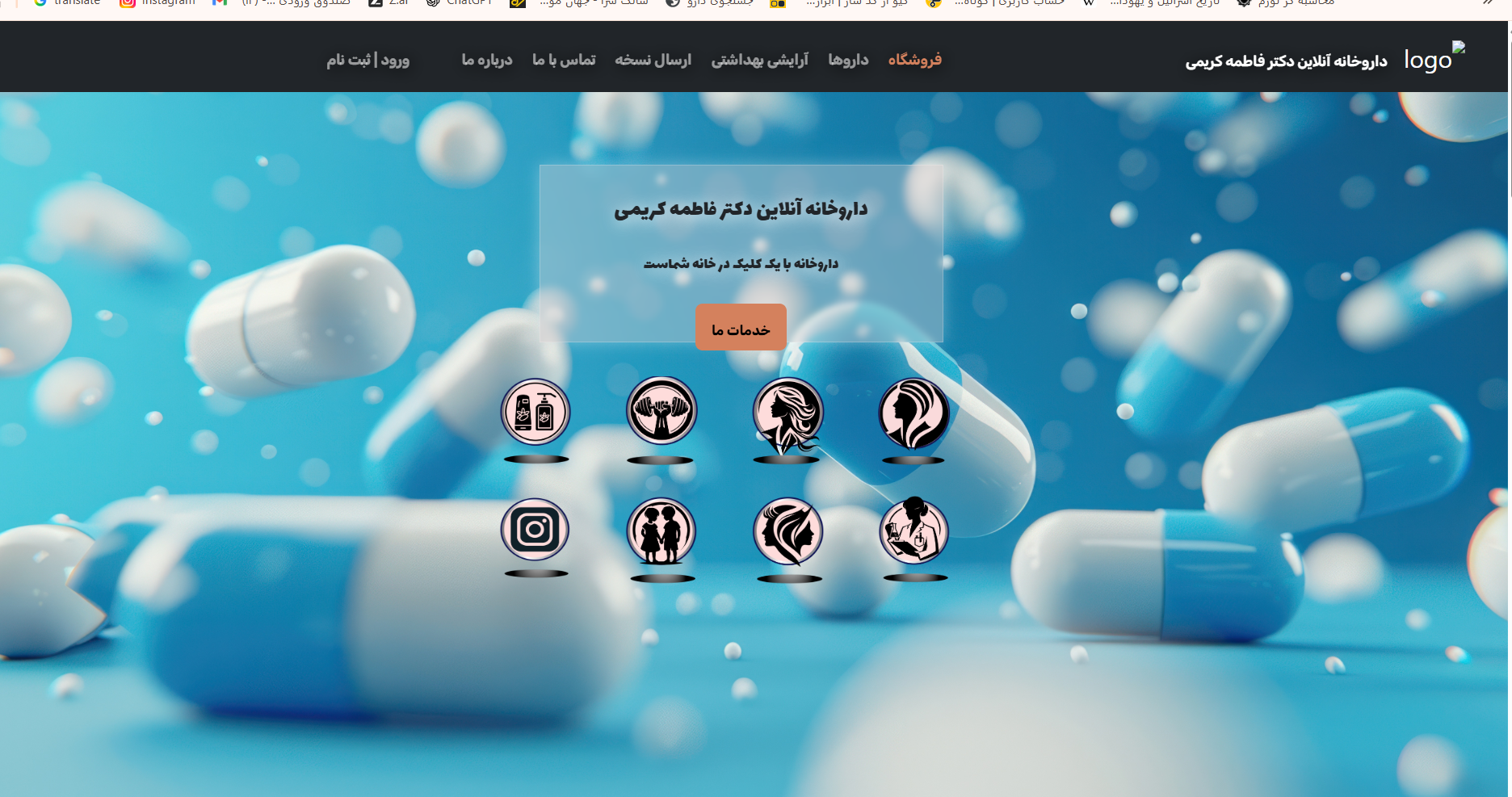
Task: Select آرایشی بهداشتی in the navbar
Action: [759, 60]
